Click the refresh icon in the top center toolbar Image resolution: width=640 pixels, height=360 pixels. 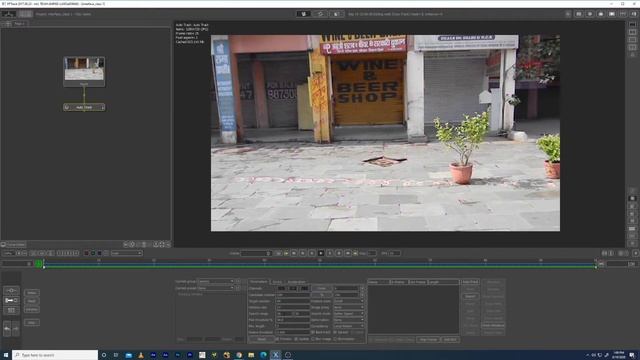[320, 14]
